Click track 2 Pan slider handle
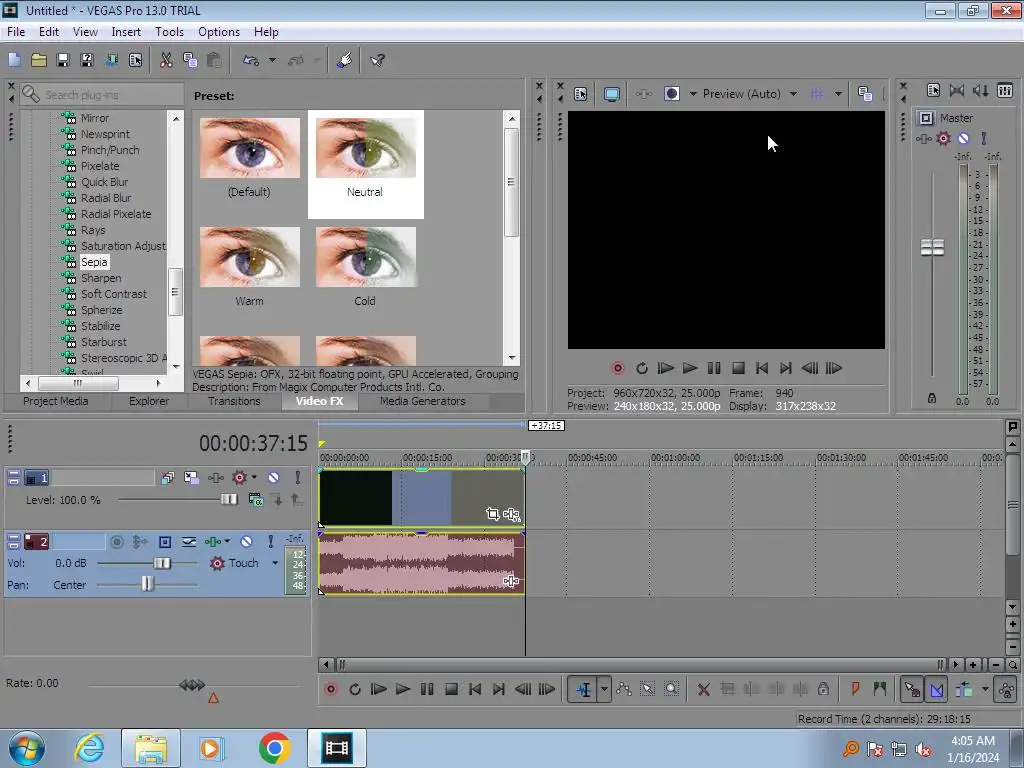The height and width of the screenshot is (768, 1024). pos(148,584)
